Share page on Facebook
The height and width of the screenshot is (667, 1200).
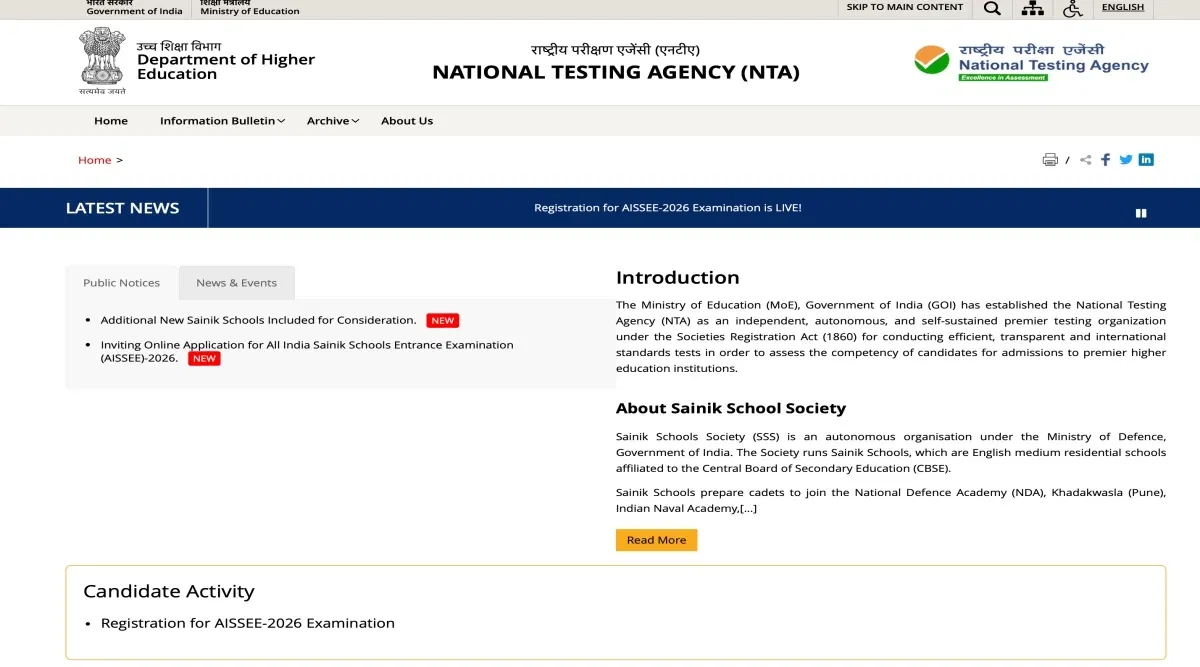(1106, 160)
